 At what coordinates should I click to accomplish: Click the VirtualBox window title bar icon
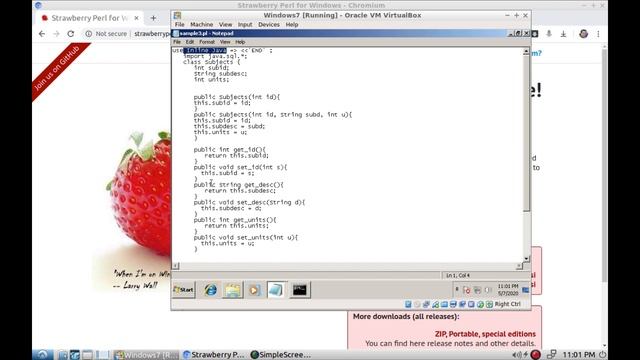[177, 15]
